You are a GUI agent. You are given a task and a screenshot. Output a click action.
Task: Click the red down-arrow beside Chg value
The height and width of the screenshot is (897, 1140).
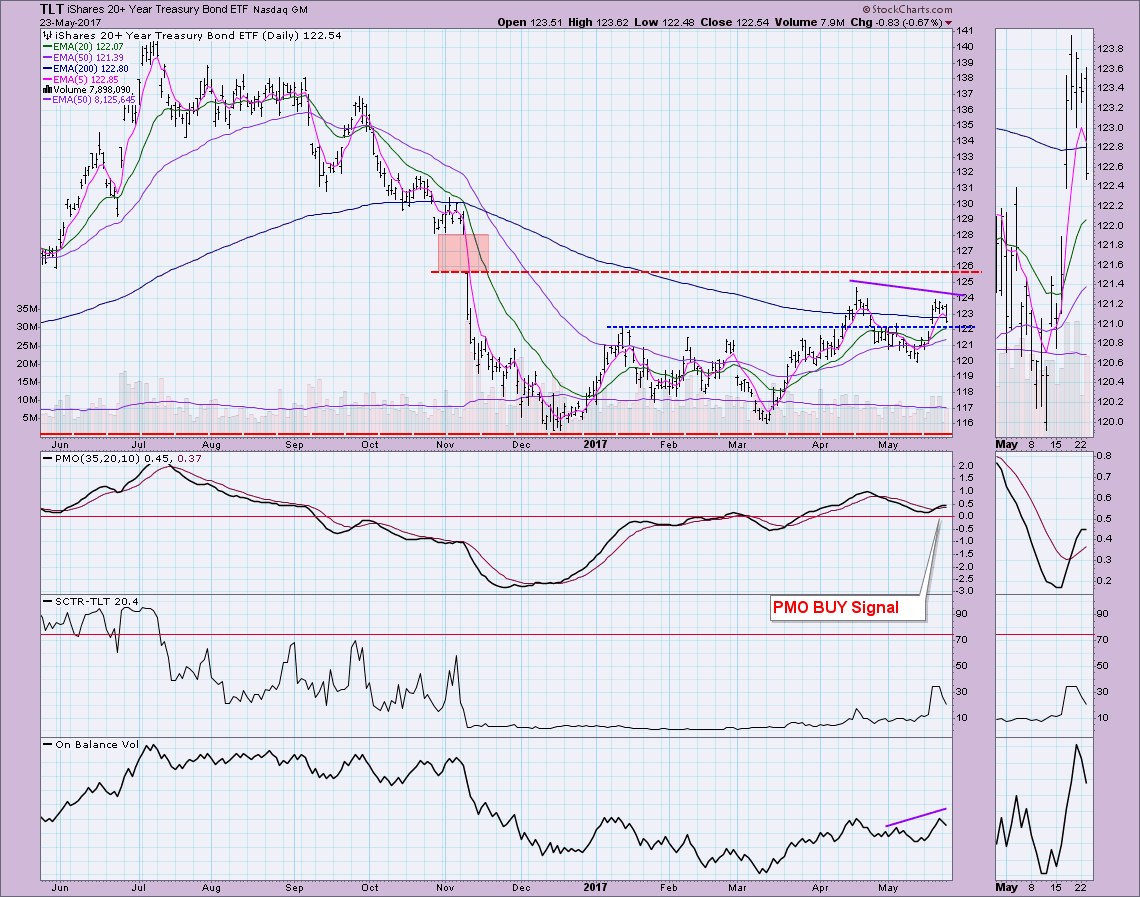coord(948,20)
